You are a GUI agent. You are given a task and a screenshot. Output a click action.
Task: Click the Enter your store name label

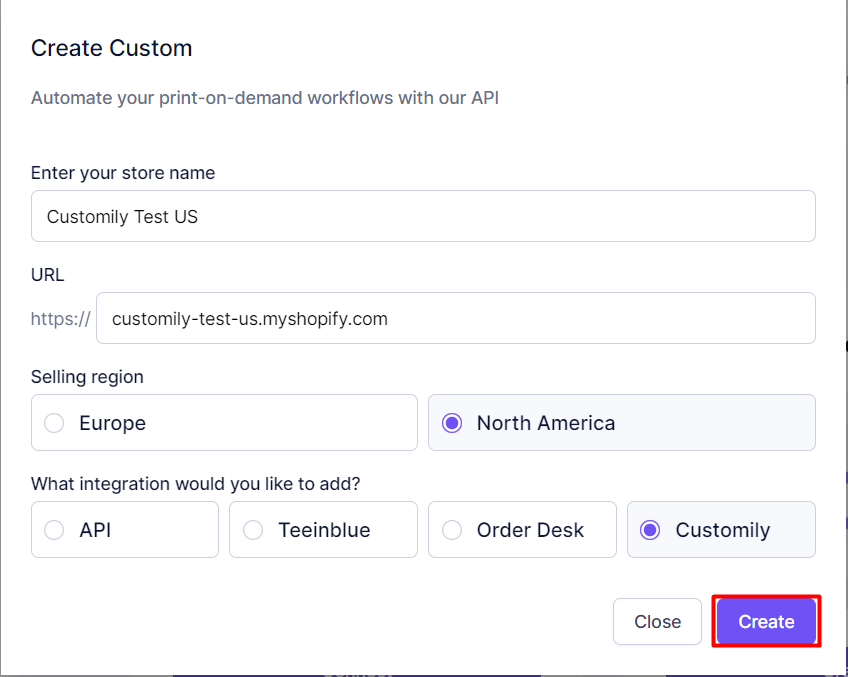(123, 173)
